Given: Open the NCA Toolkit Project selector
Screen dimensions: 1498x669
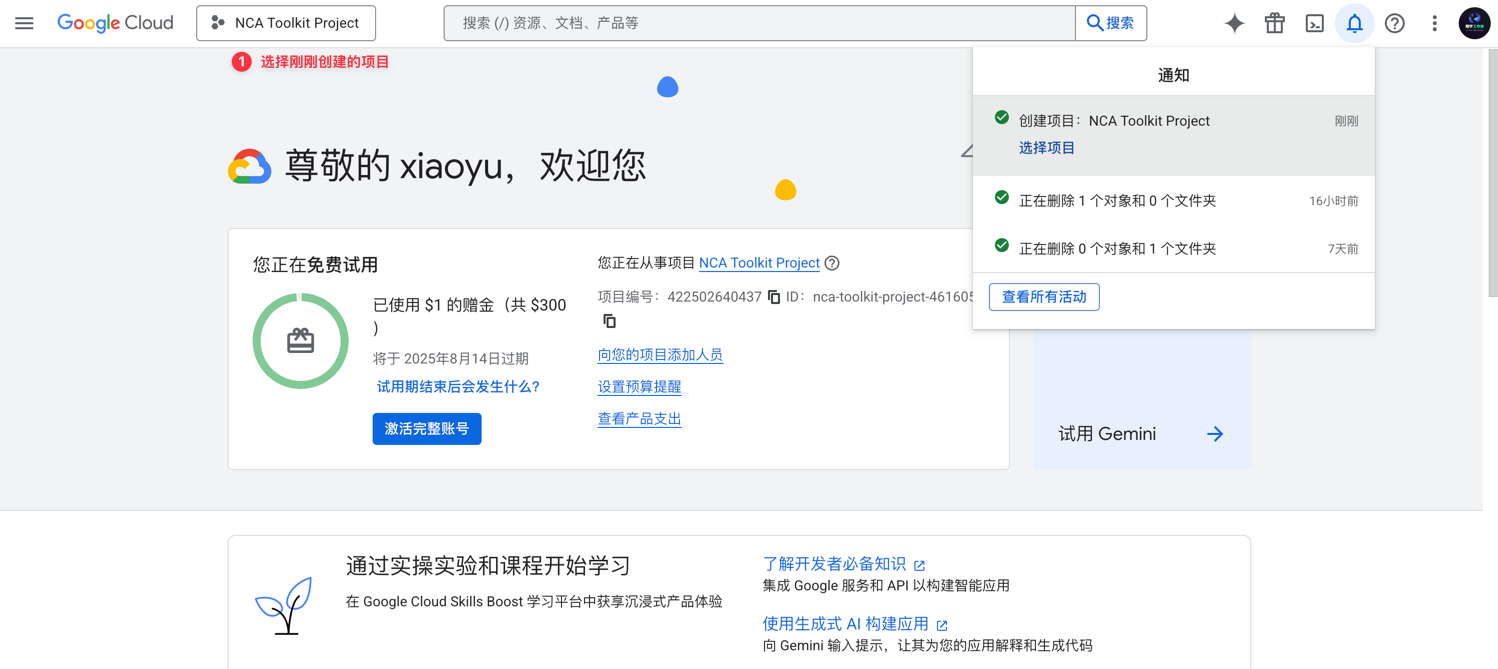Looking at the screenshot, I should (286, 22).
